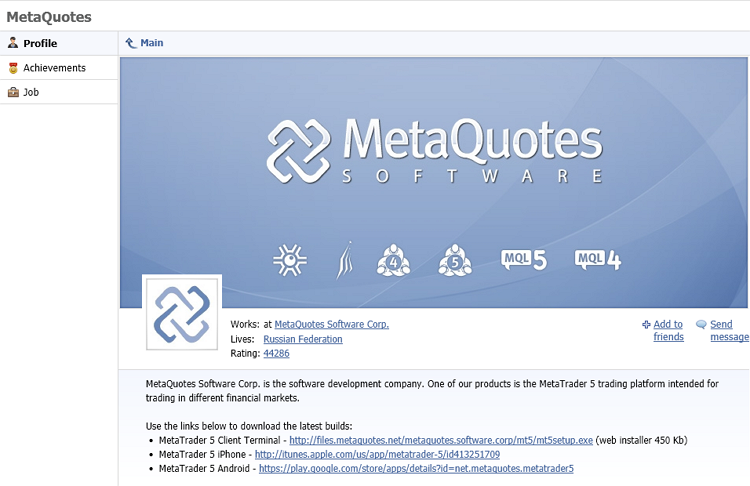The width and height of the screenshot is (750, 486).
Task: Click the 'Works:' label text
Action: [245, 324]
